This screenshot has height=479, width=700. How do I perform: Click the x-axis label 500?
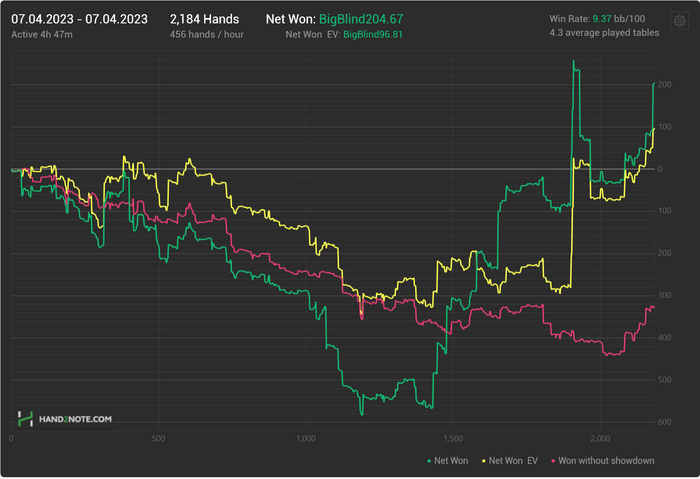pos(158,439)
